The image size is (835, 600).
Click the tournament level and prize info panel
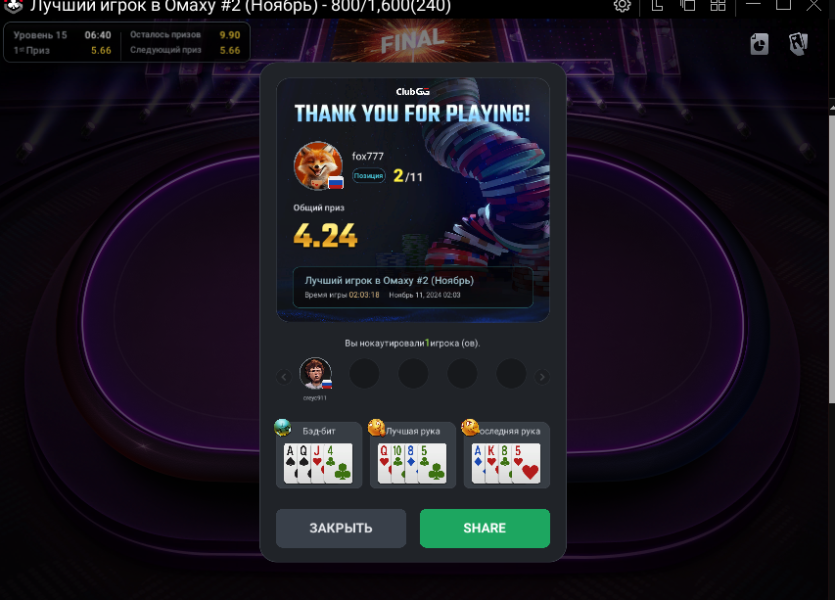127,43
